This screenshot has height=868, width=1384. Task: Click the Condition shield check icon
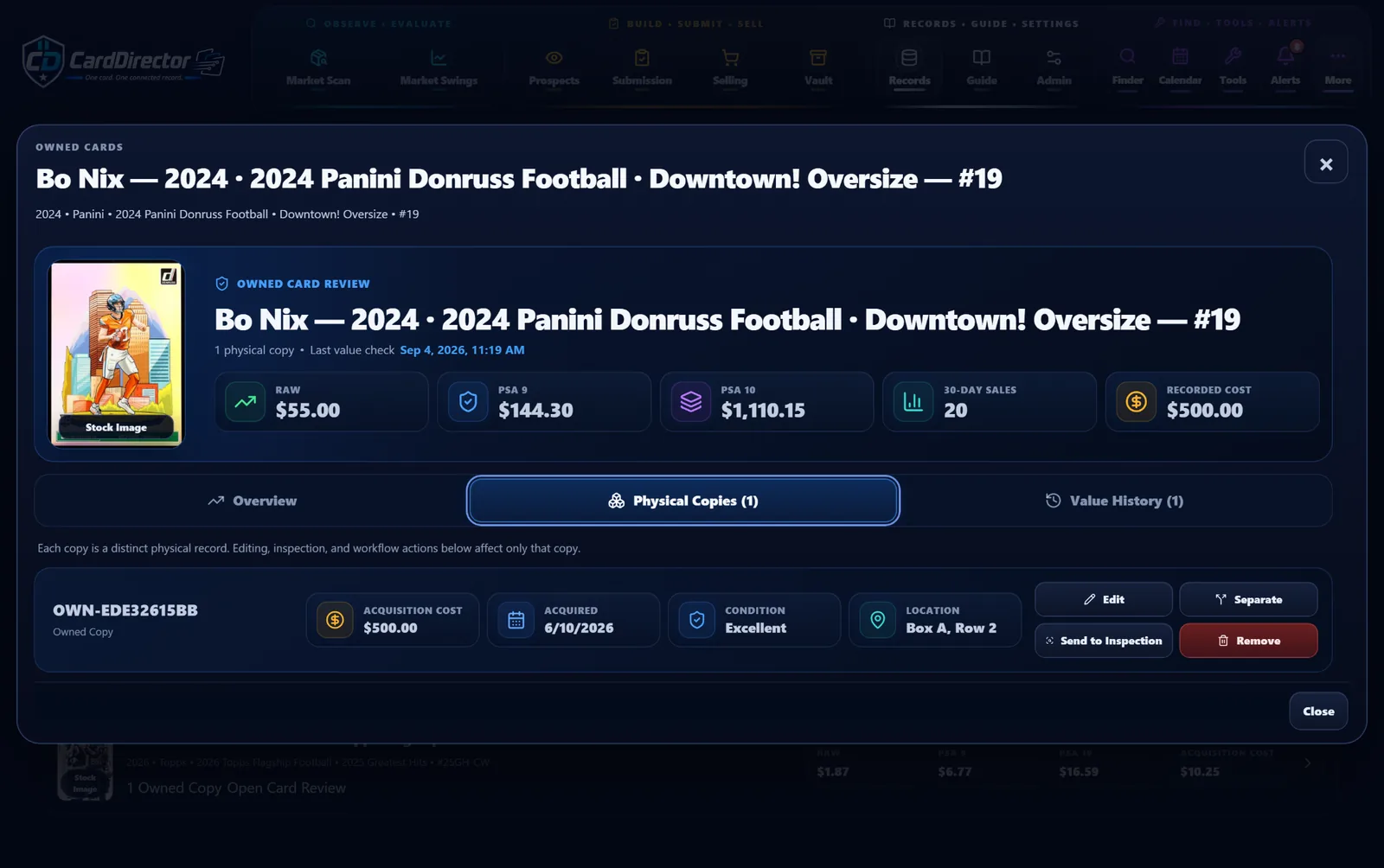pos(696,620)
